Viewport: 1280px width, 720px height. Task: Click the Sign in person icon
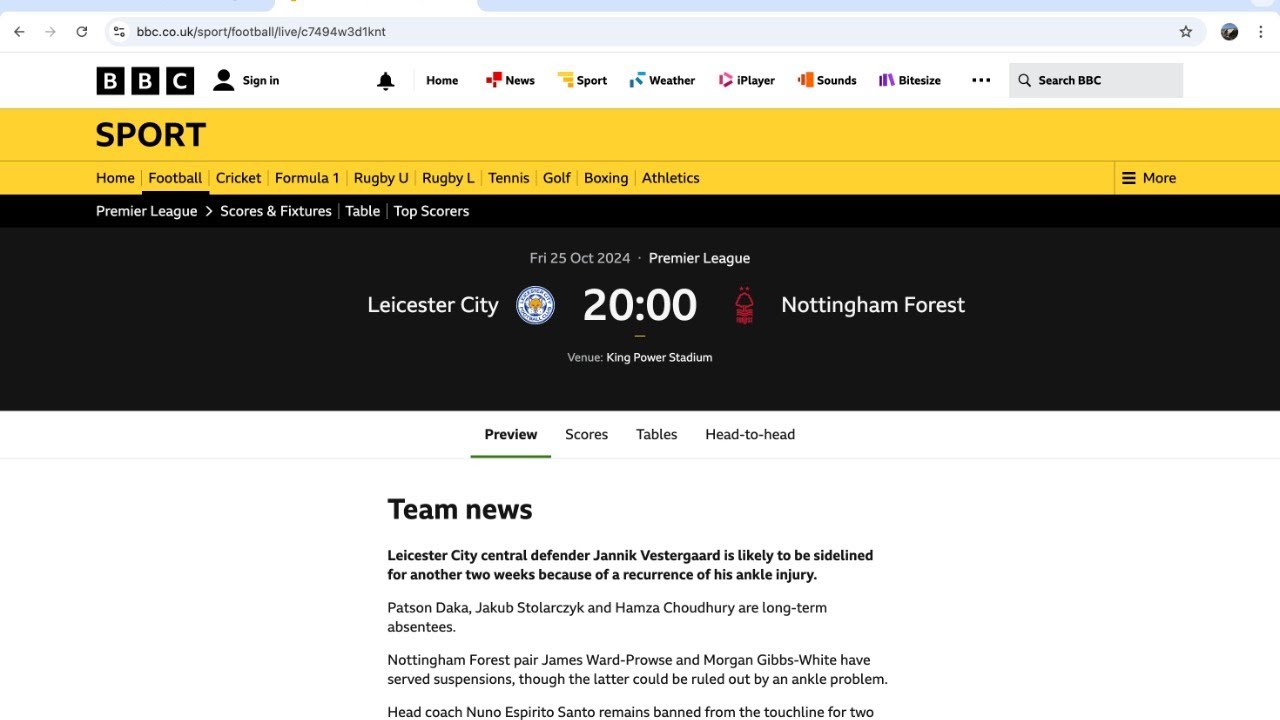tap(224, 80)
